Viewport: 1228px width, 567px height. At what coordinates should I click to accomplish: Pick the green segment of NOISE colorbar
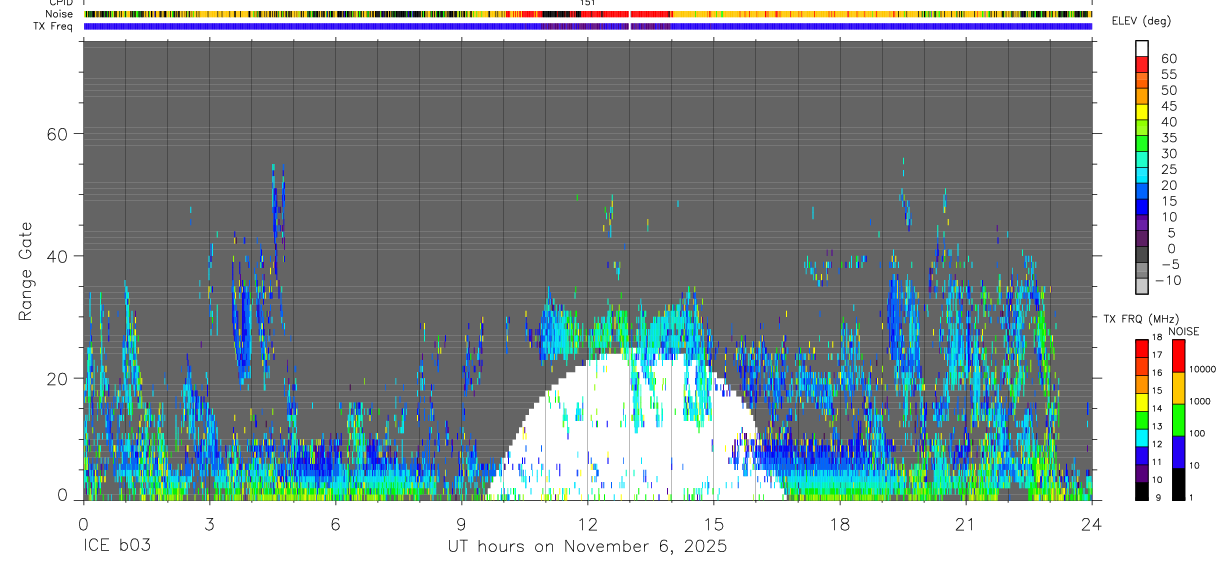point(1178,419)
